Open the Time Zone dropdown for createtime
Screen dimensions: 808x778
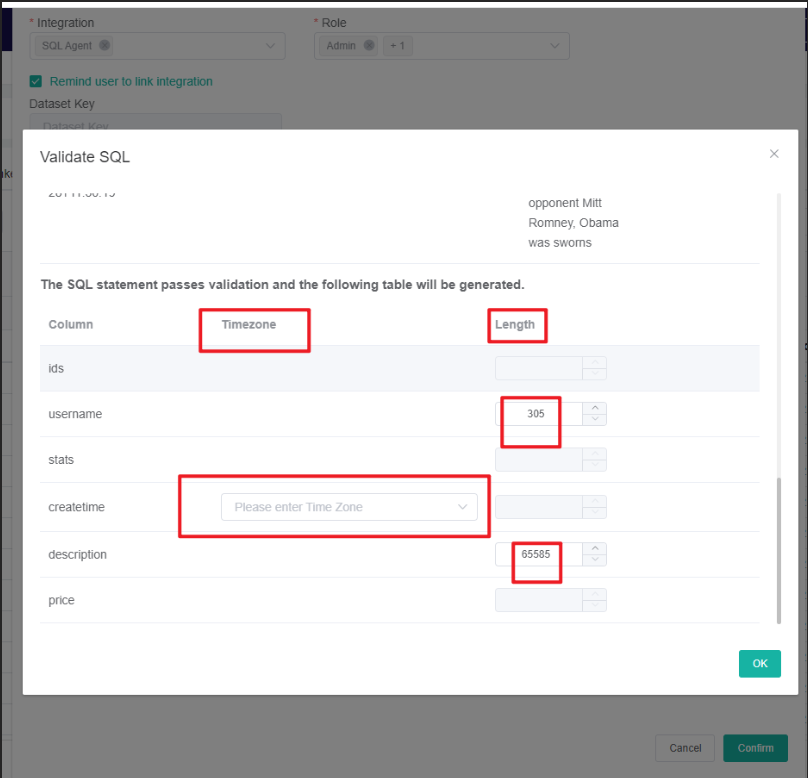(x=350, y=507)
